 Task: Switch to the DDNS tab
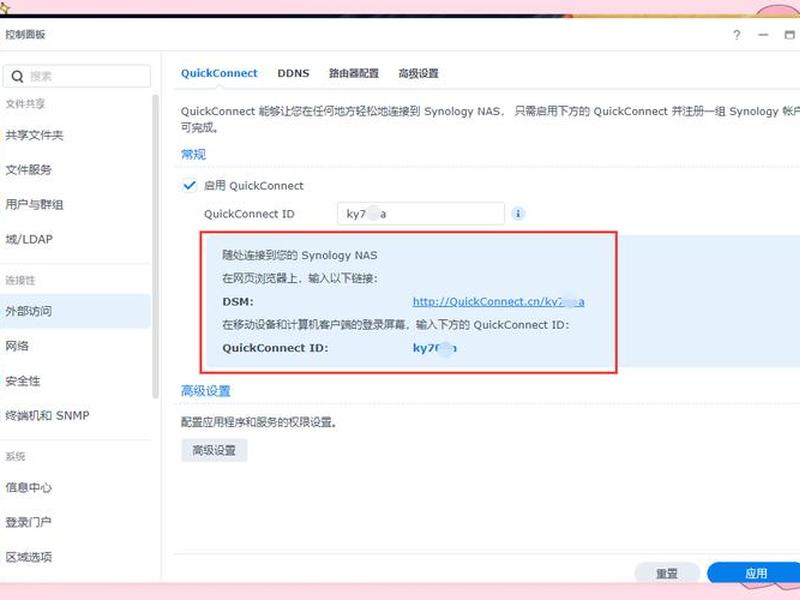[x=293, y=73]
